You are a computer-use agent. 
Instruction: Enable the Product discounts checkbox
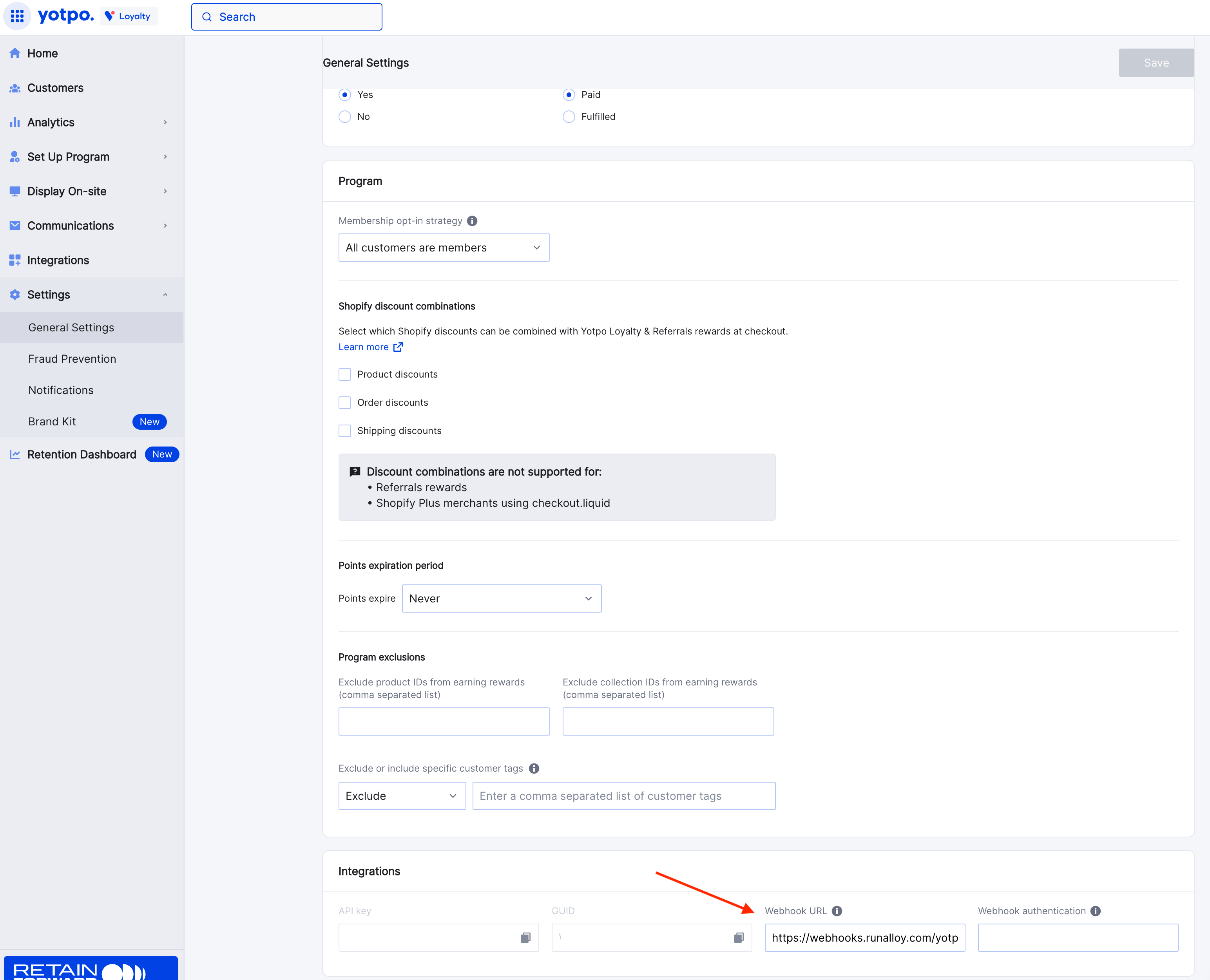(344, 374)
